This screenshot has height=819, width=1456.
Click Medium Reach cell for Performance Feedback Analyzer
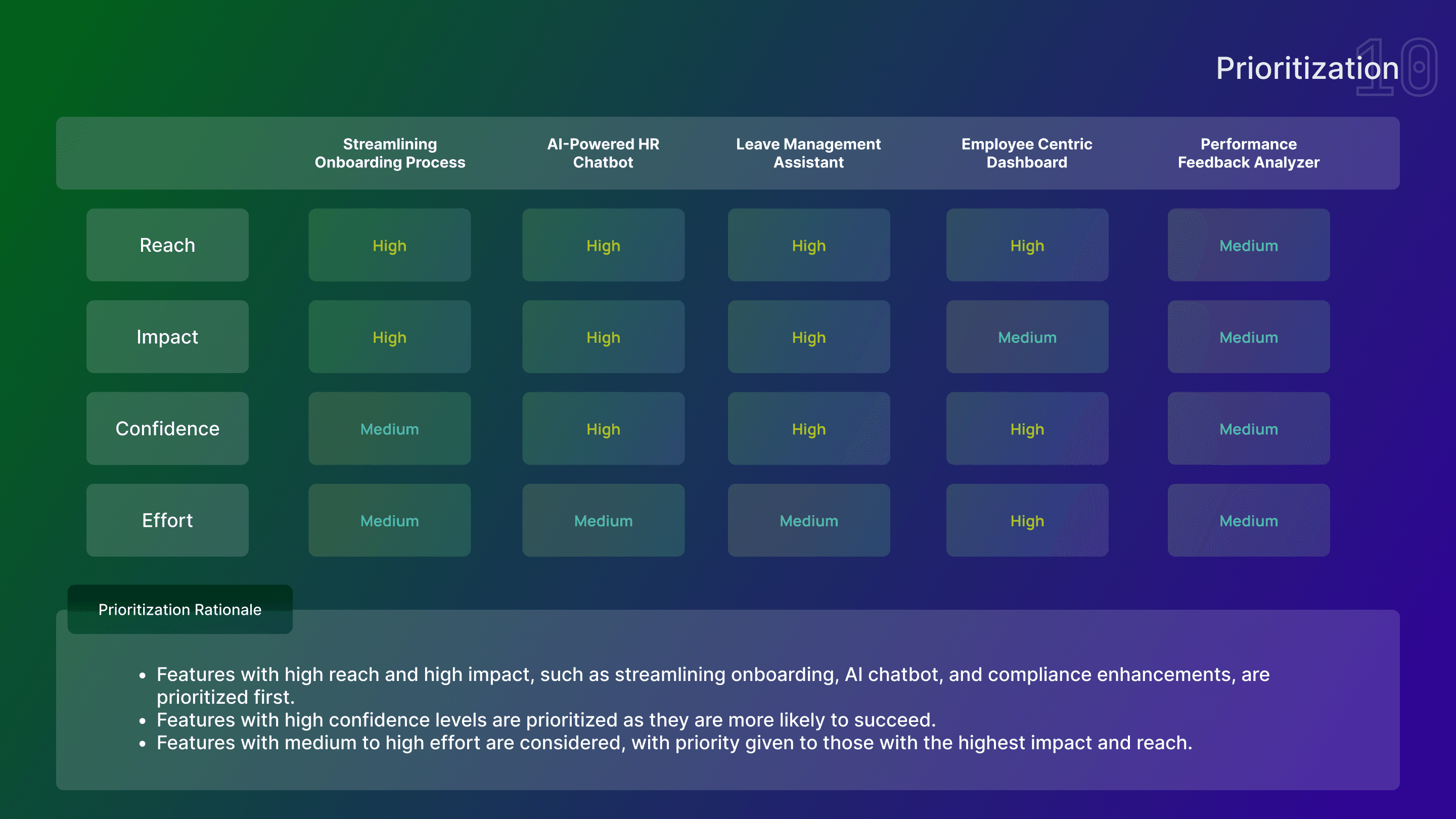(1249, 245)
